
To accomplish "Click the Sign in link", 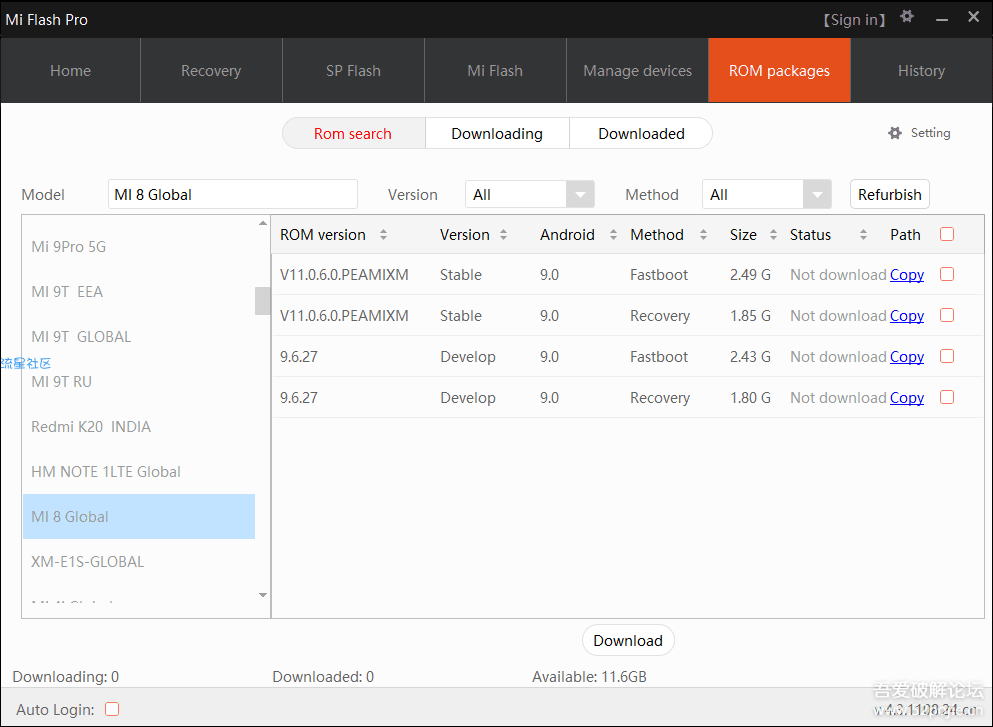I will 854,20.
